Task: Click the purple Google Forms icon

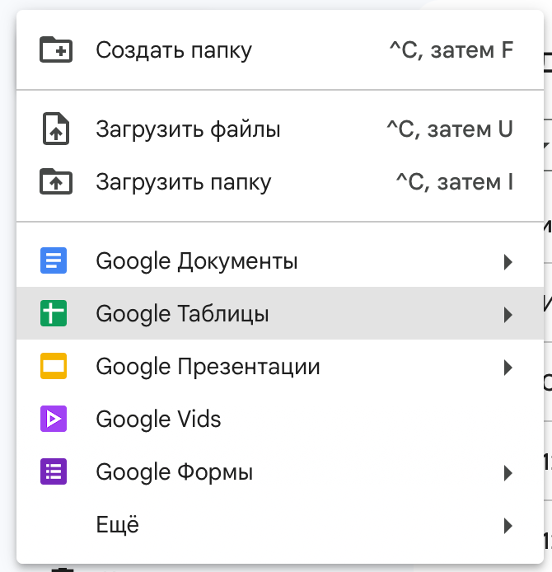Action: click(54, 471)
